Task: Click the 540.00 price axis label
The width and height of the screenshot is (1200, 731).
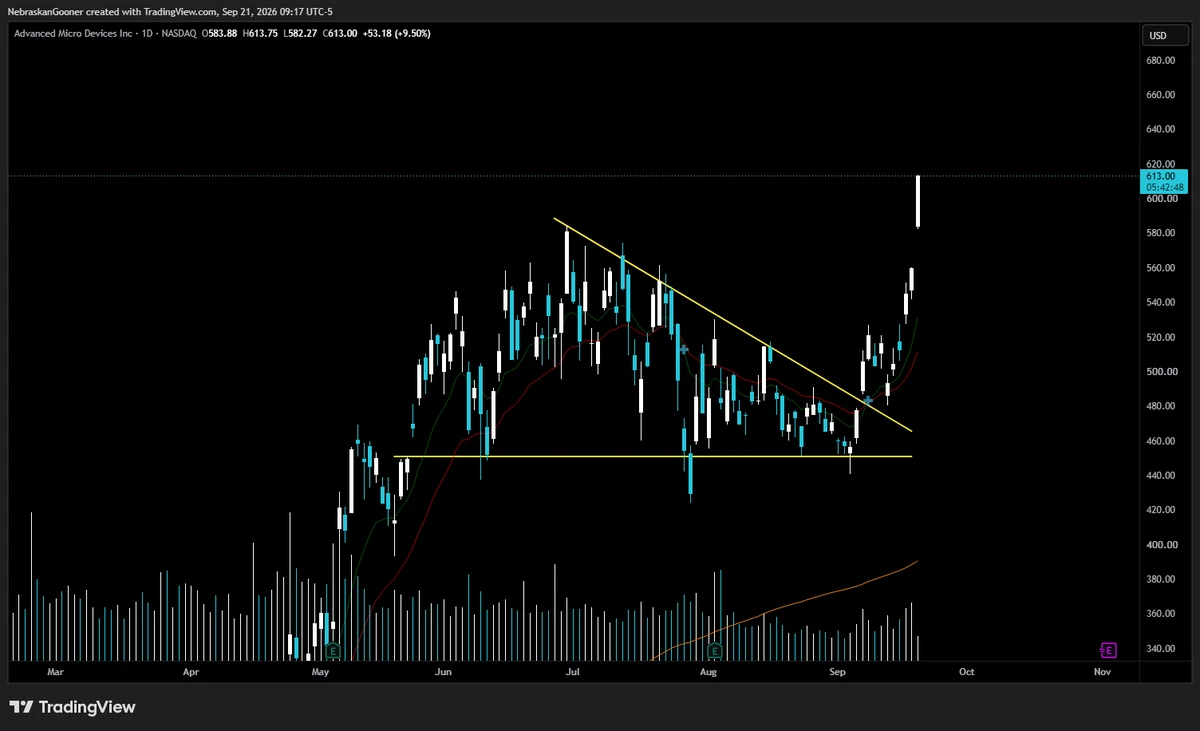Action: click(x=1161, y=303)
